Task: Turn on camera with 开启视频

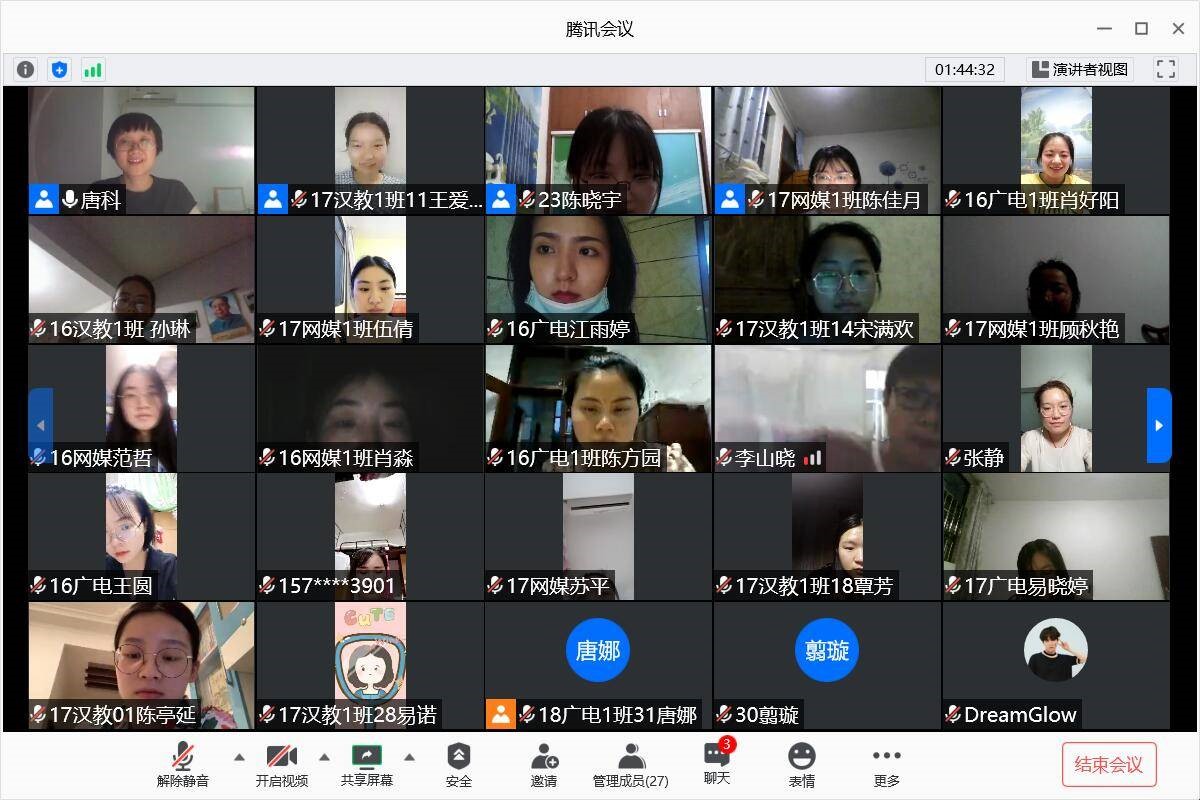Action: (x=281, y=765)
